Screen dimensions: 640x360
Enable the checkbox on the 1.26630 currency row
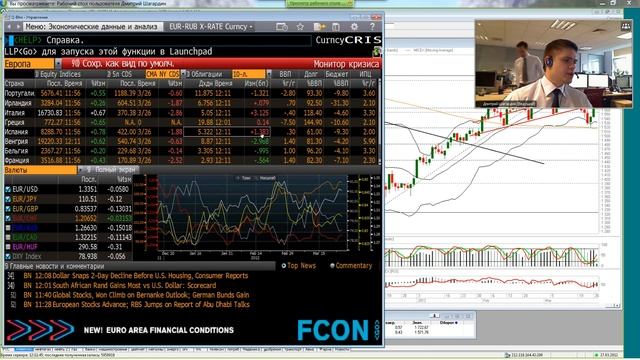coord(8,228)
